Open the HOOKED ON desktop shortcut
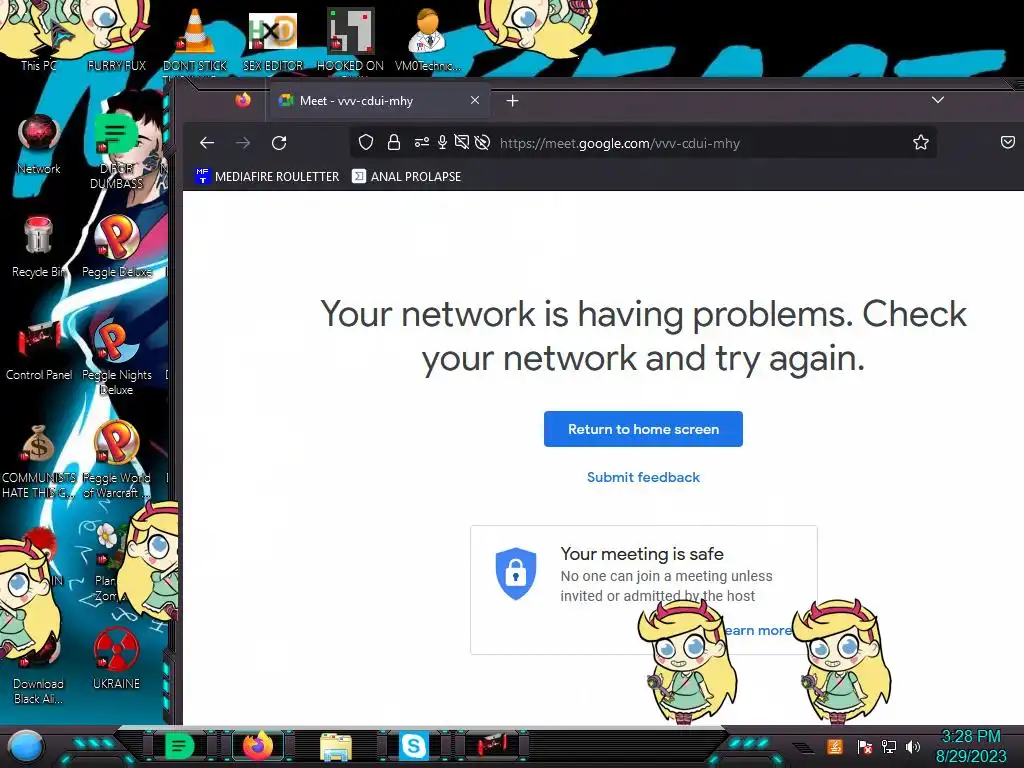 pos(350,39)
